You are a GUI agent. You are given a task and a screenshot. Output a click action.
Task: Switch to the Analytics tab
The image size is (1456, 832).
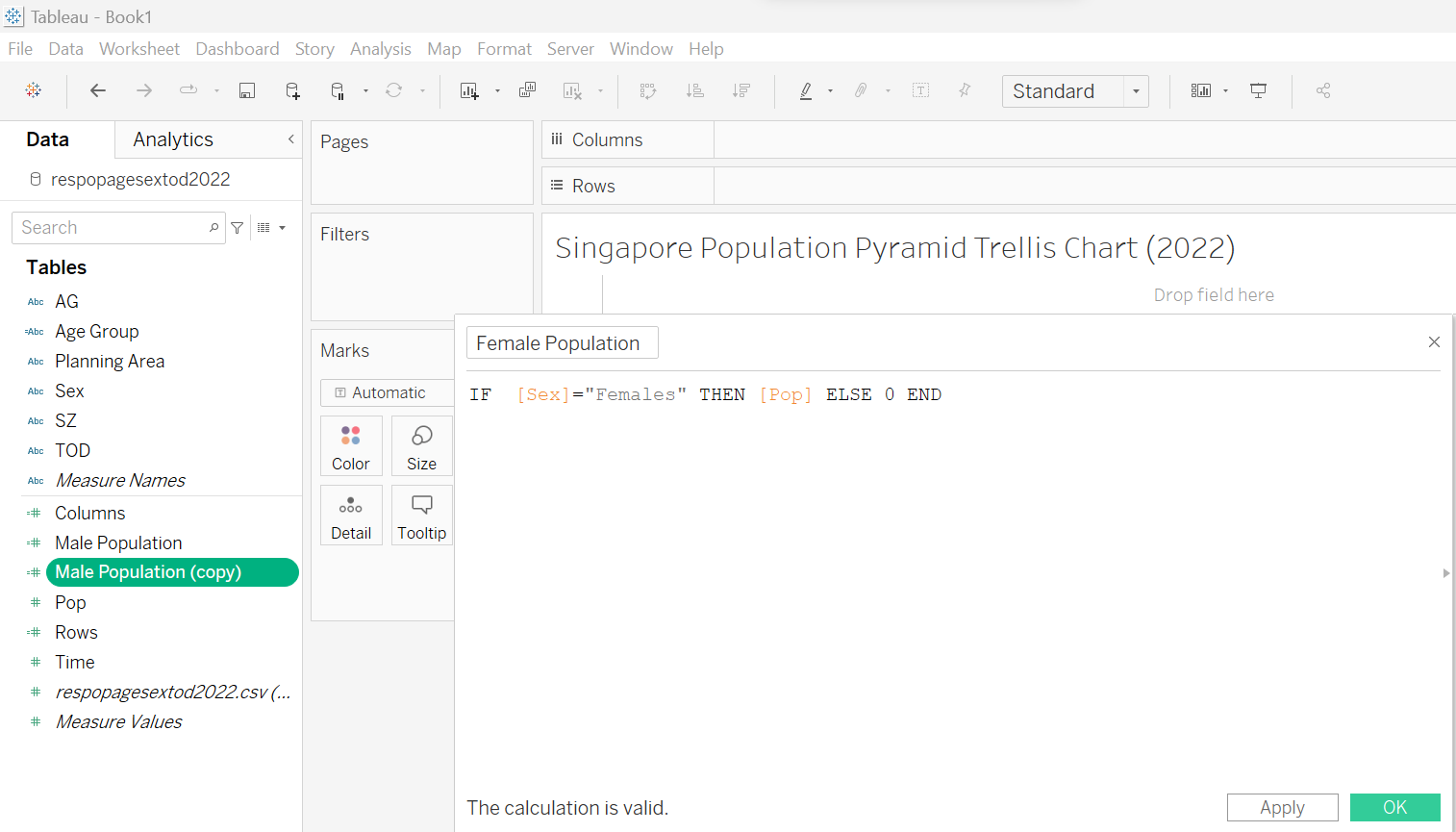[173, 139]
